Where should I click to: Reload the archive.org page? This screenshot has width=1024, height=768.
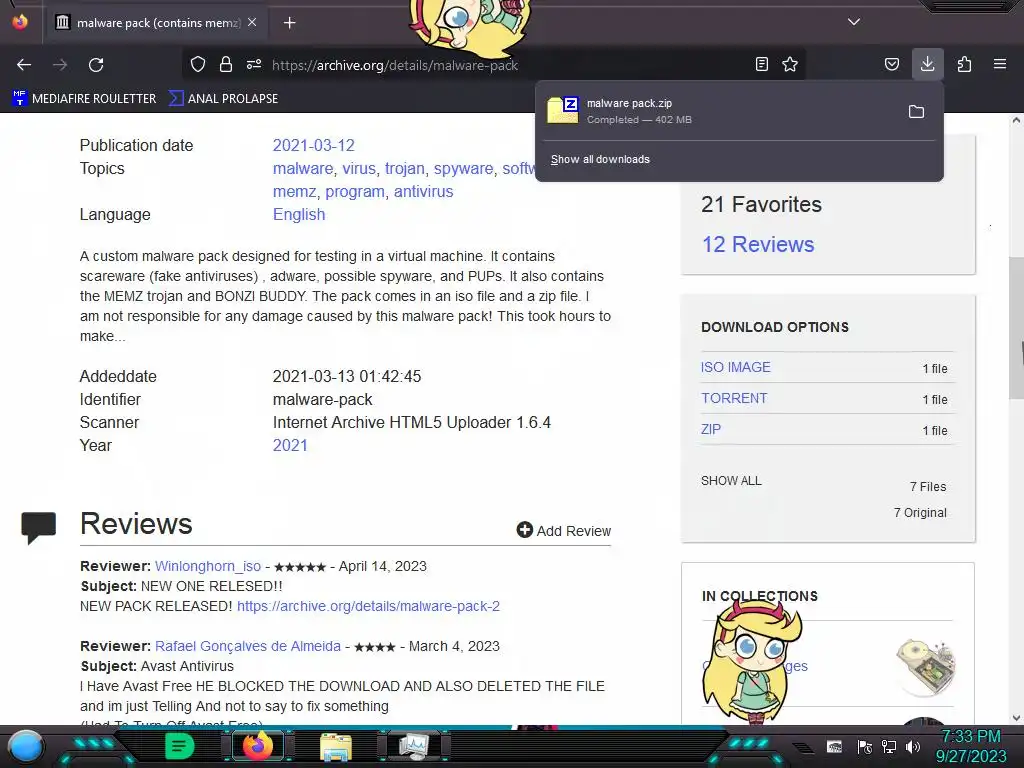(x=96, y=65)
